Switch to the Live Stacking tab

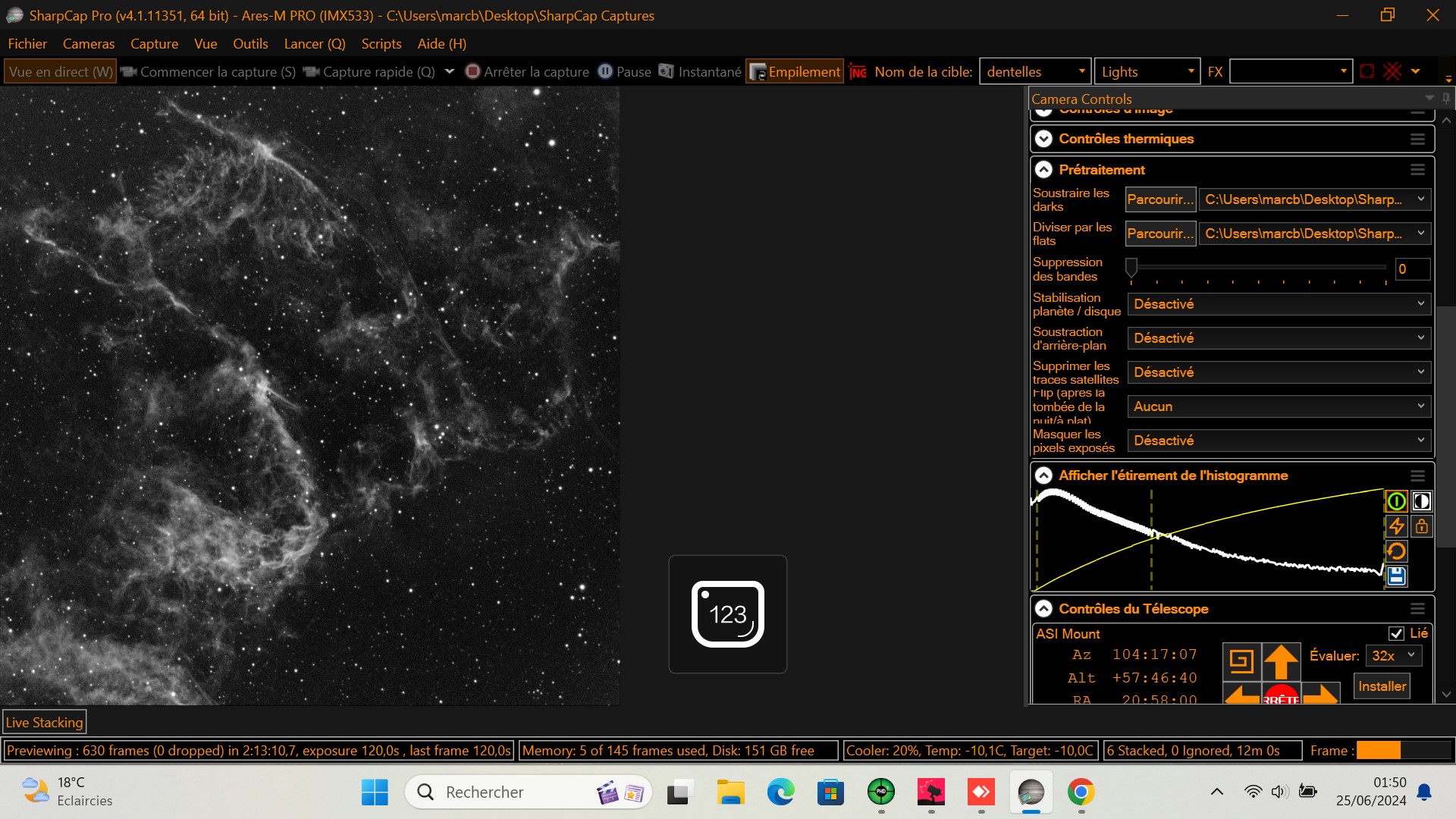point(45,722)
